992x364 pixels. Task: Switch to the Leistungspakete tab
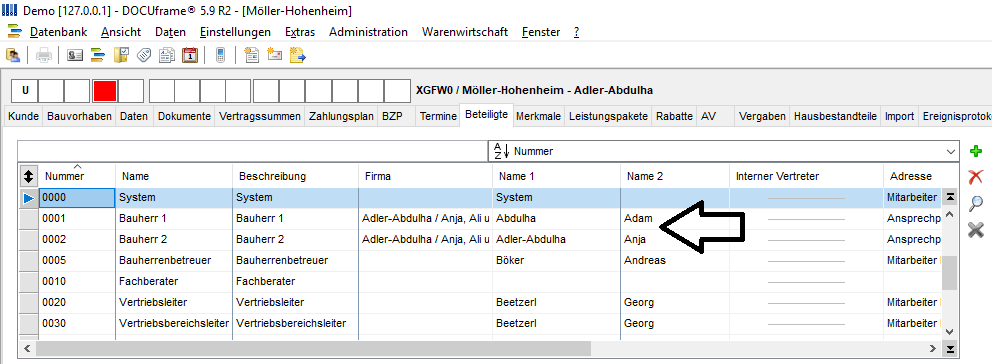(608, 116)
